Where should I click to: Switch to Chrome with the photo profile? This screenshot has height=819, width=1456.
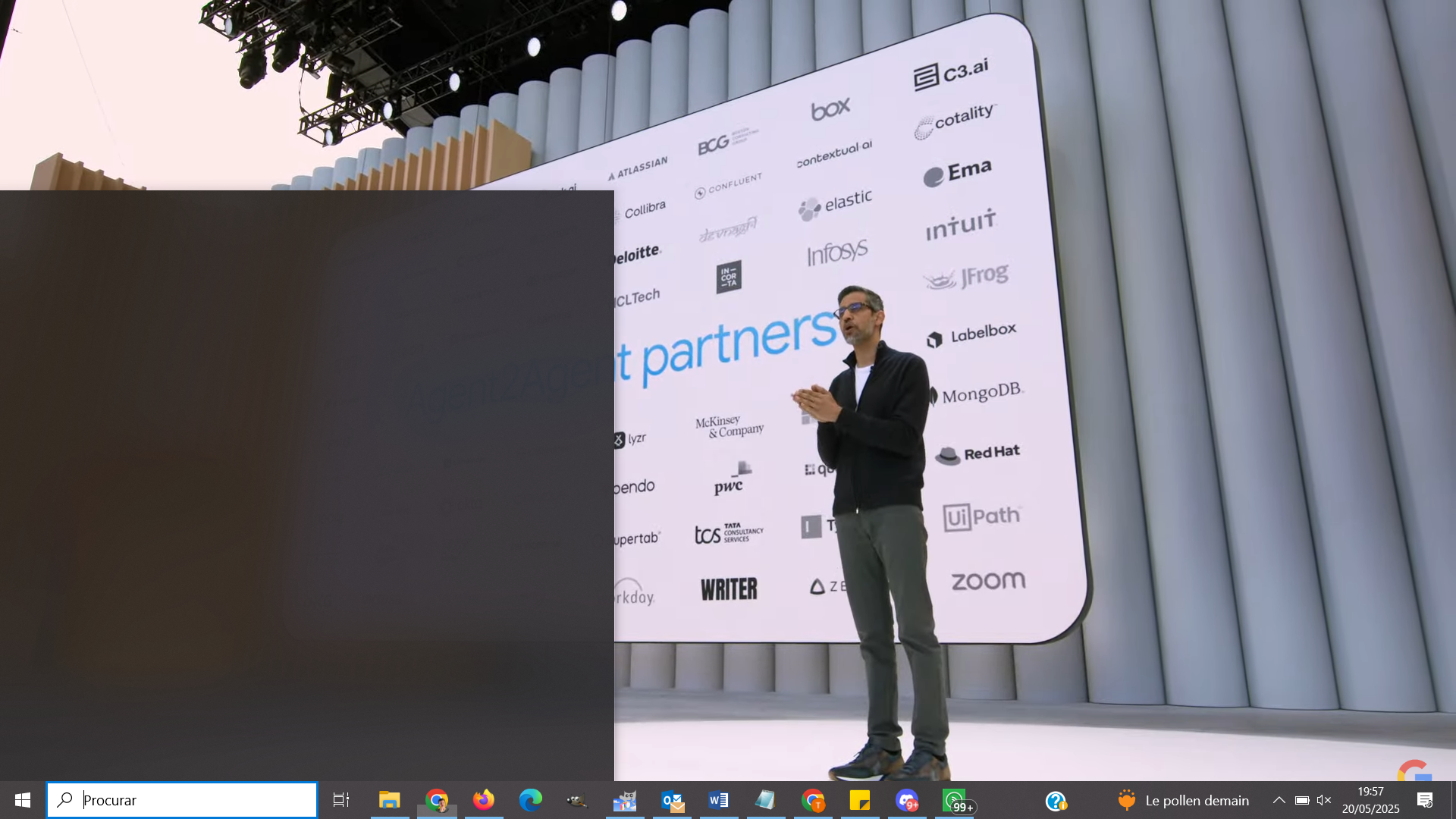tap(437, 800)
